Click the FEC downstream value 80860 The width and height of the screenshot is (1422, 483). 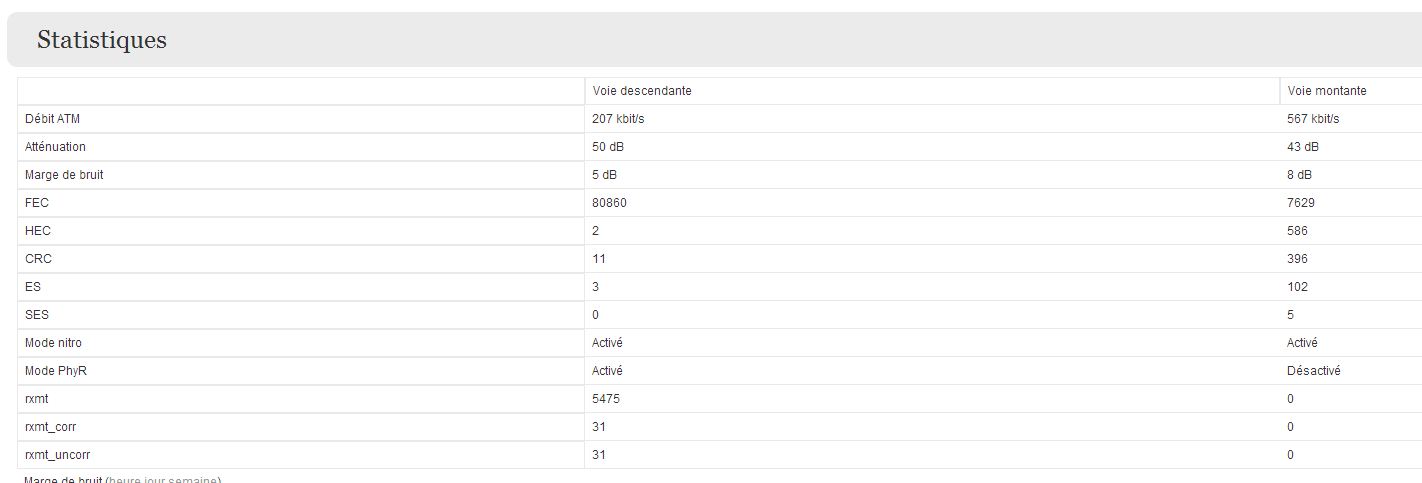[x=610, y=203]
